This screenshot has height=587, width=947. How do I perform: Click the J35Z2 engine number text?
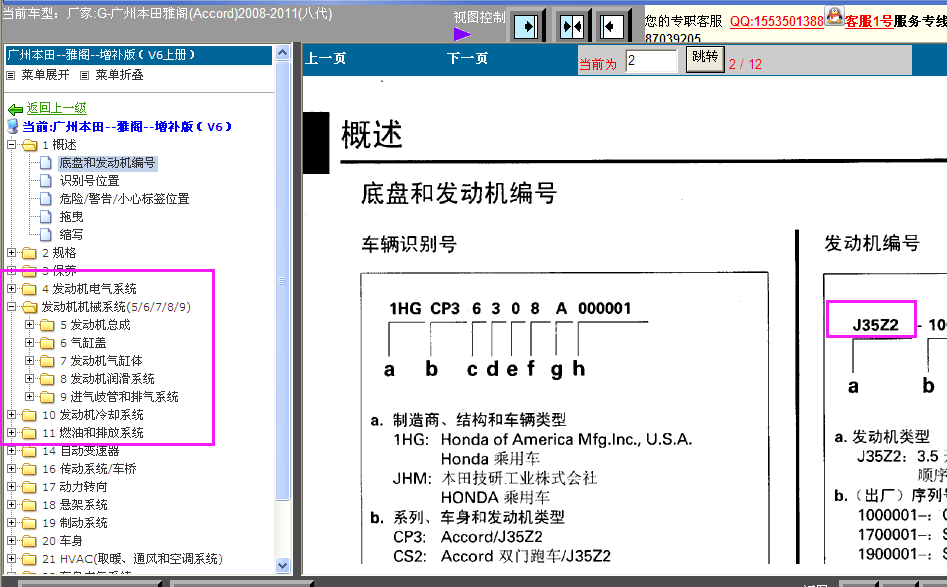click(x=875, y=326)
